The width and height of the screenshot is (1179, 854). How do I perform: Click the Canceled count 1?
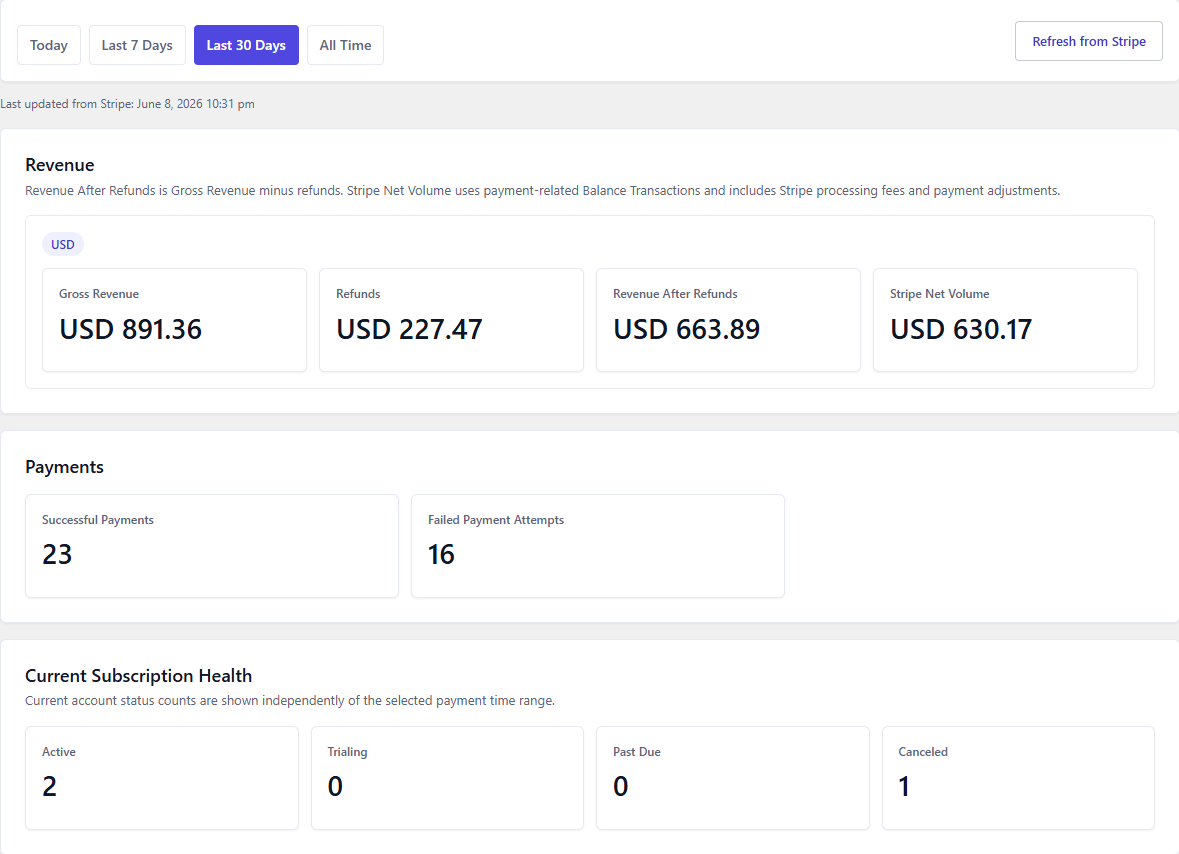pos(905,786)
